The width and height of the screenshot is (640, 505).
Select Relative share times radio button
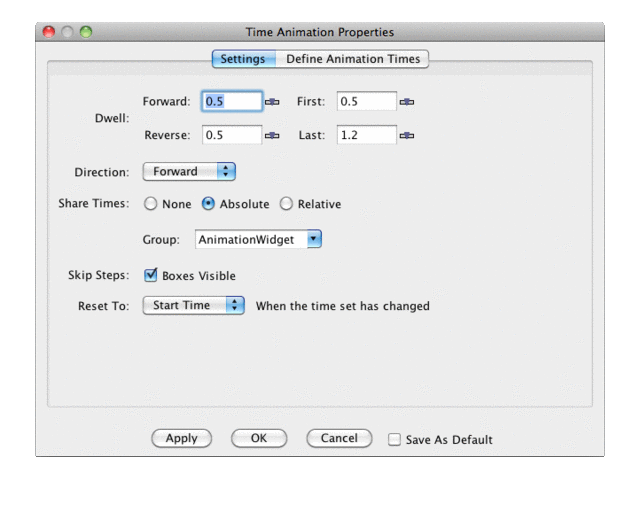coord(287,204)
